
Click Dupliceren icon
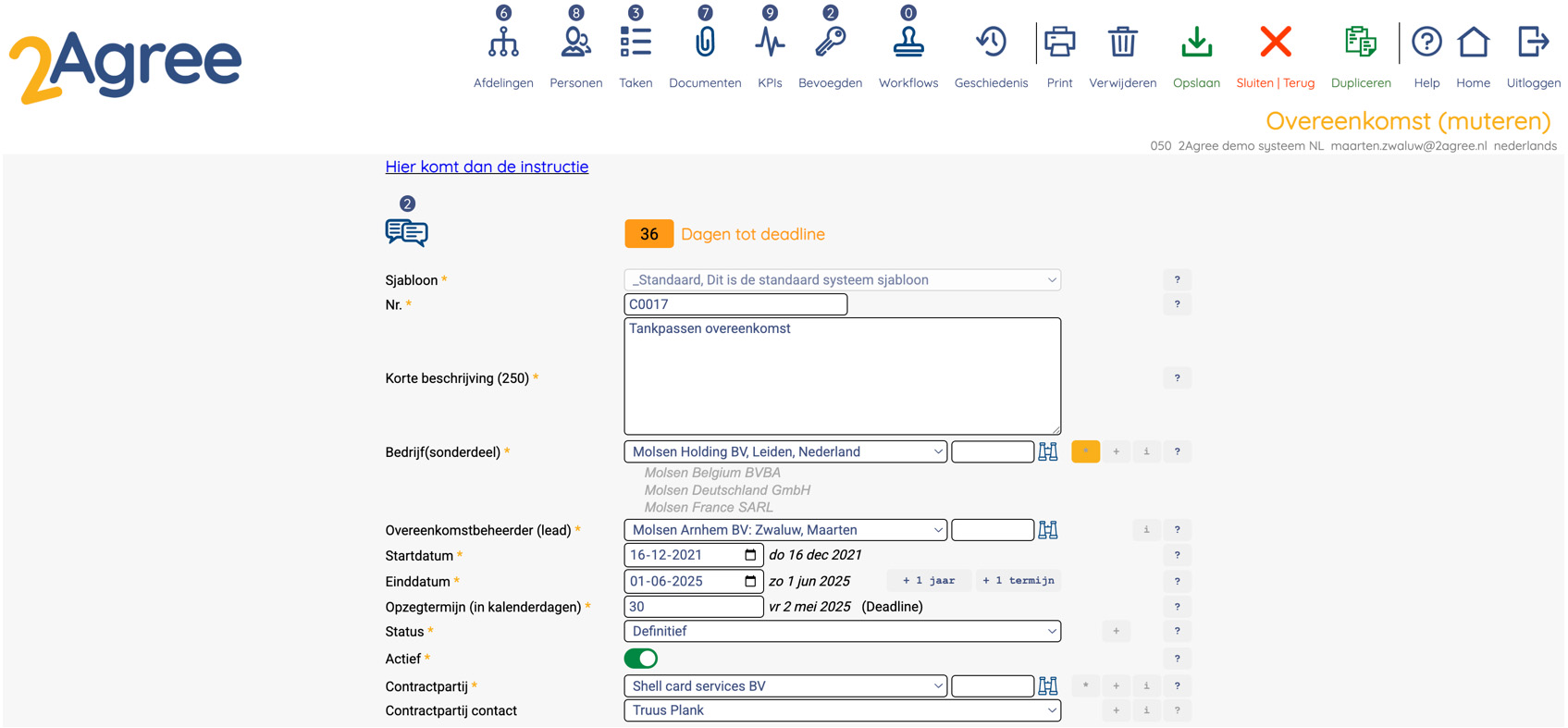click(x=1360, y=42)
